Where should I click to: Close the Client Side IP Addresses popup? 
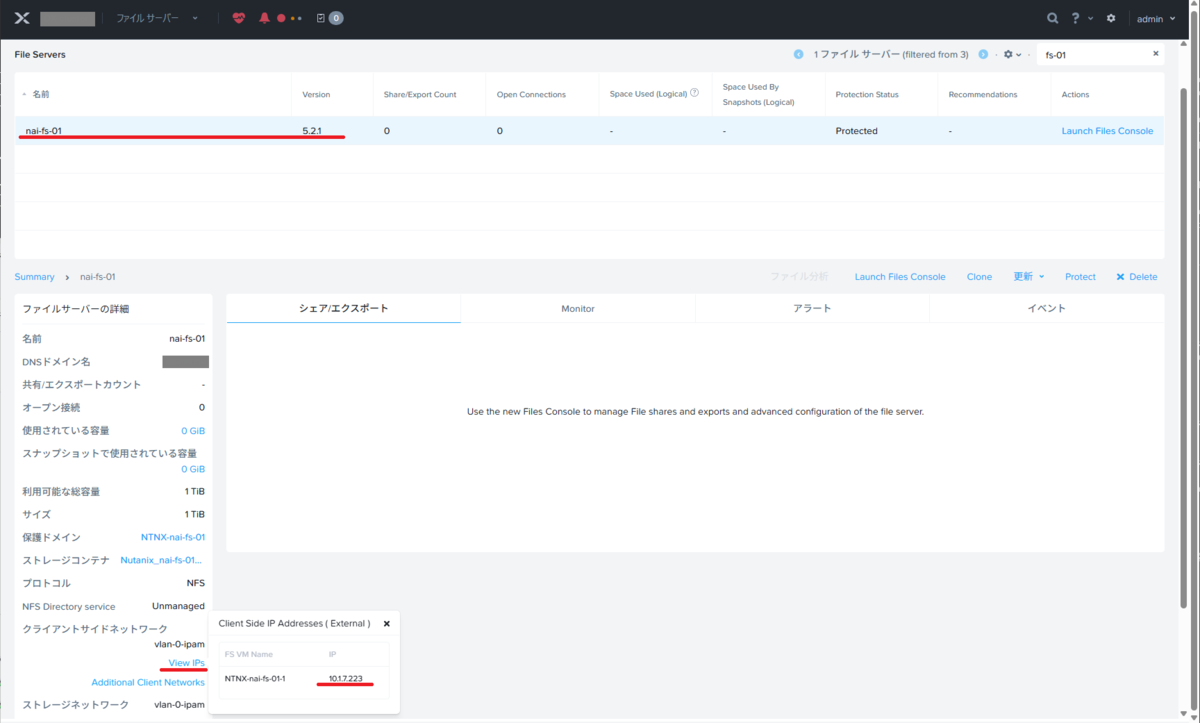387,623
